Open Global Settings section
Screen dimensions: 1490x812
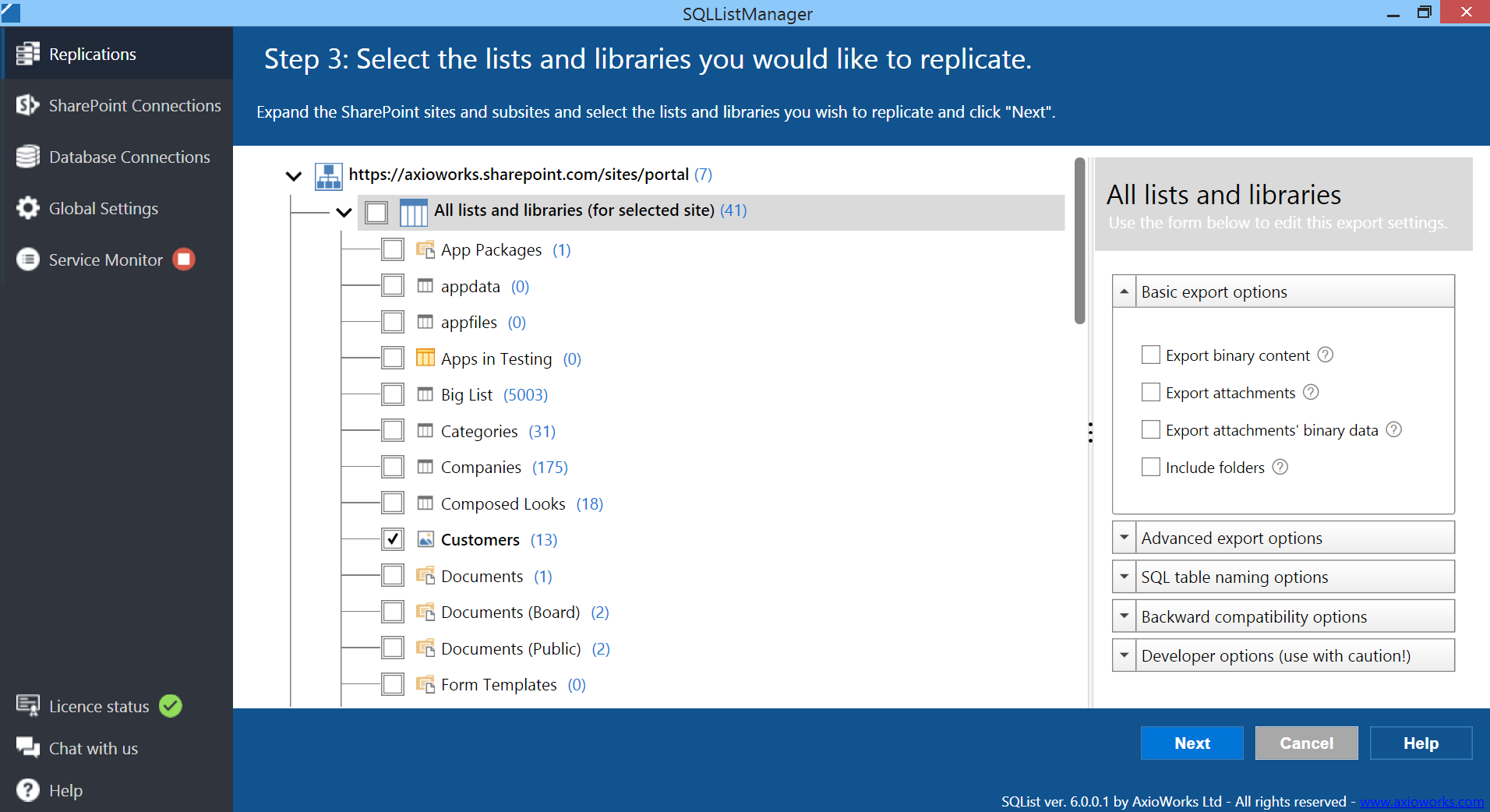click(x=117, y=208)
